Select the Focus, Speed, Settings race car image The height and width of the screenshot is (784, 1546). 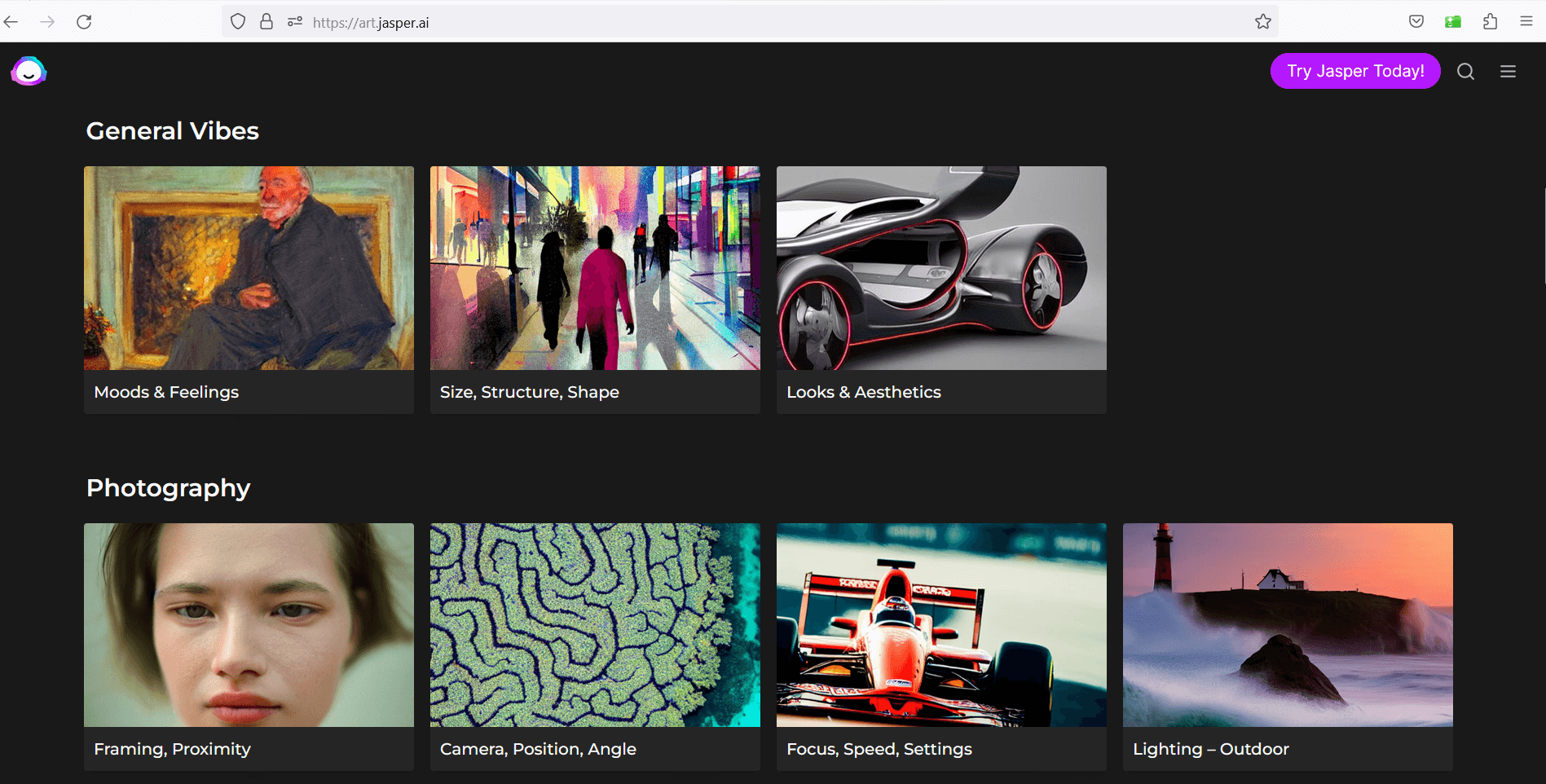pos(941,625)
